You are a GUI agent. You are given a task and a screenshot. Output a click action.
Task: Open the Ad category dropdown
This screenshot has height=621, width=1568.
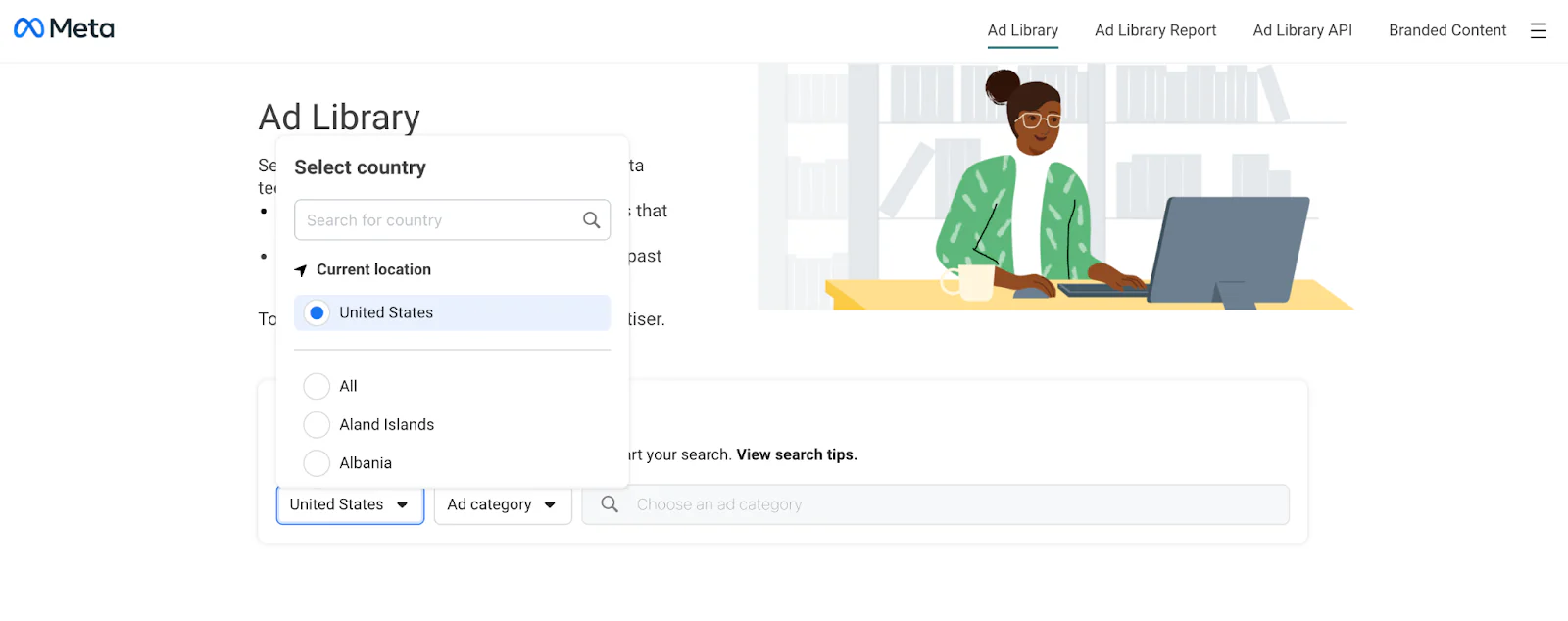502,504
